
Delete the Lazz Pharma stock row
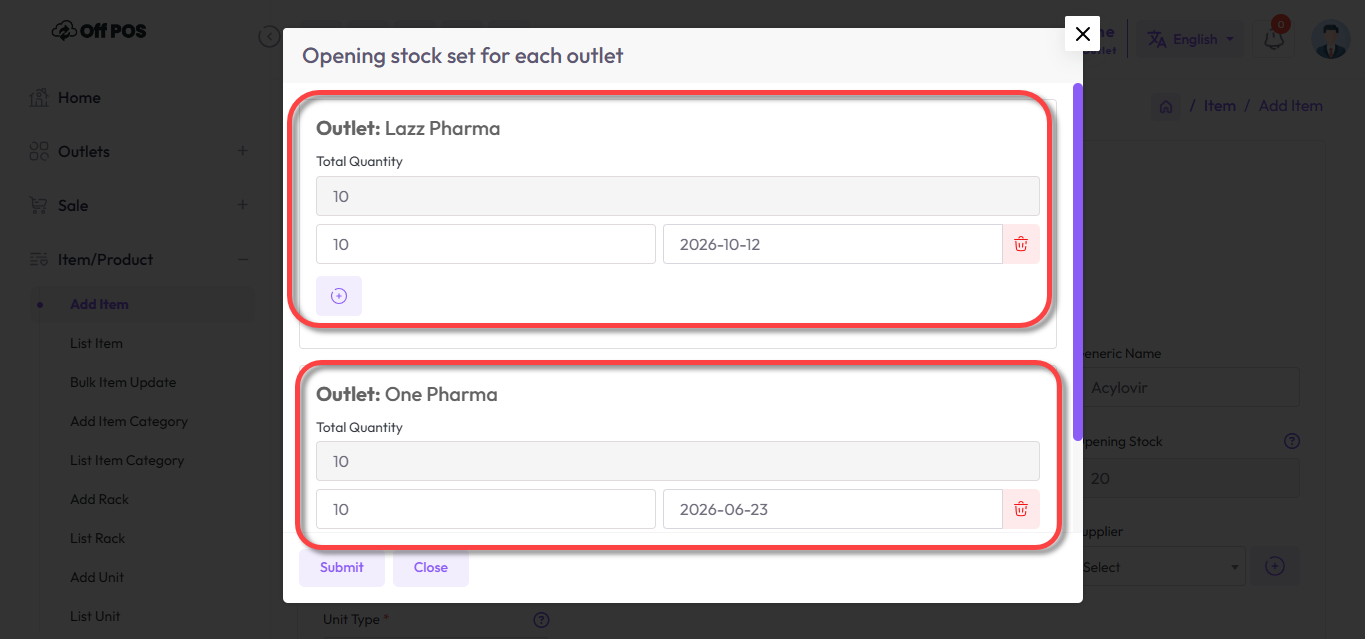[x=1021, y=244]
